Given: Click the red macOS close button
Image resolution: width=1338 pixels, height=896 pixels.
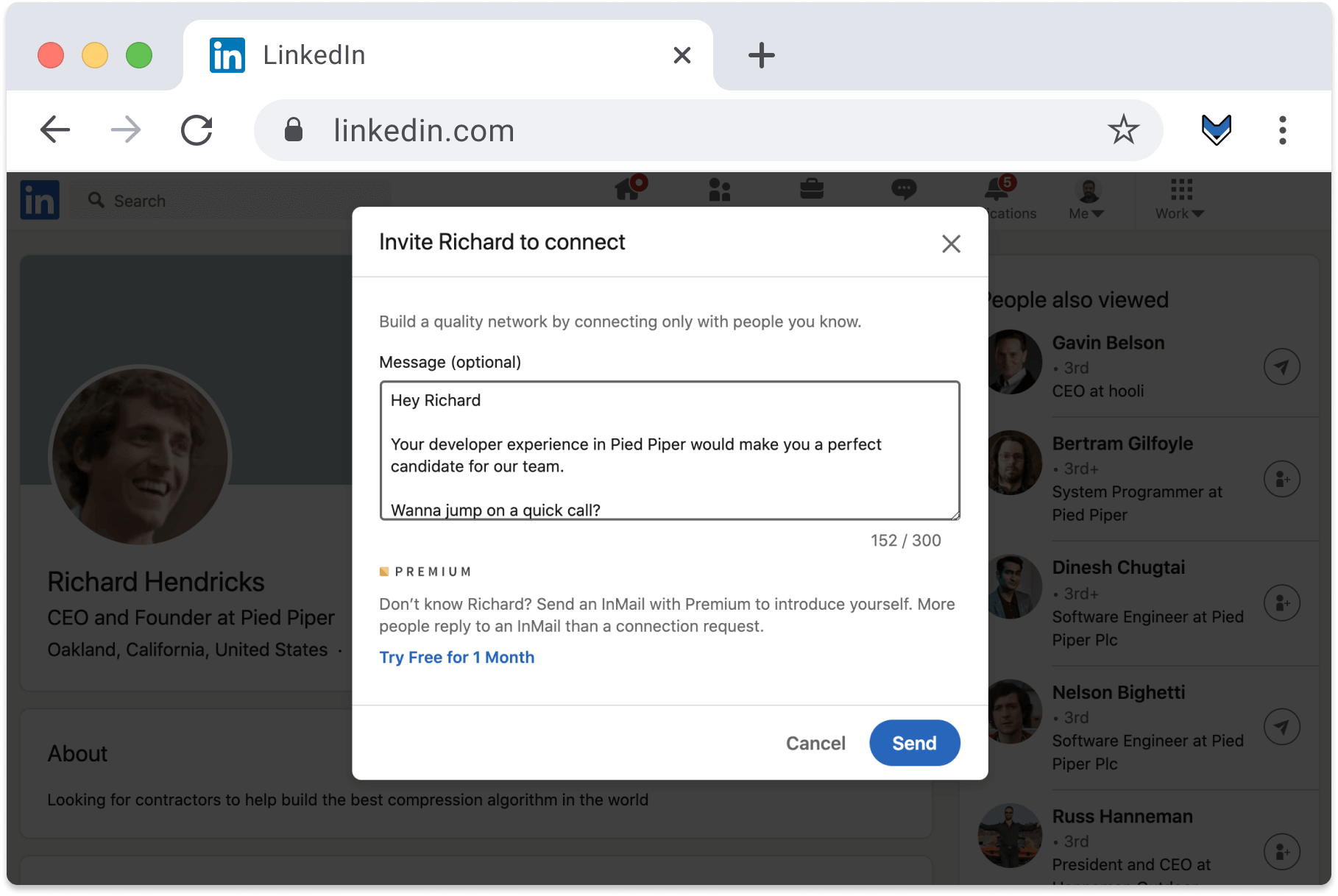Looking at the screenshot, I should pyautogui.click(x=51, y=55).
